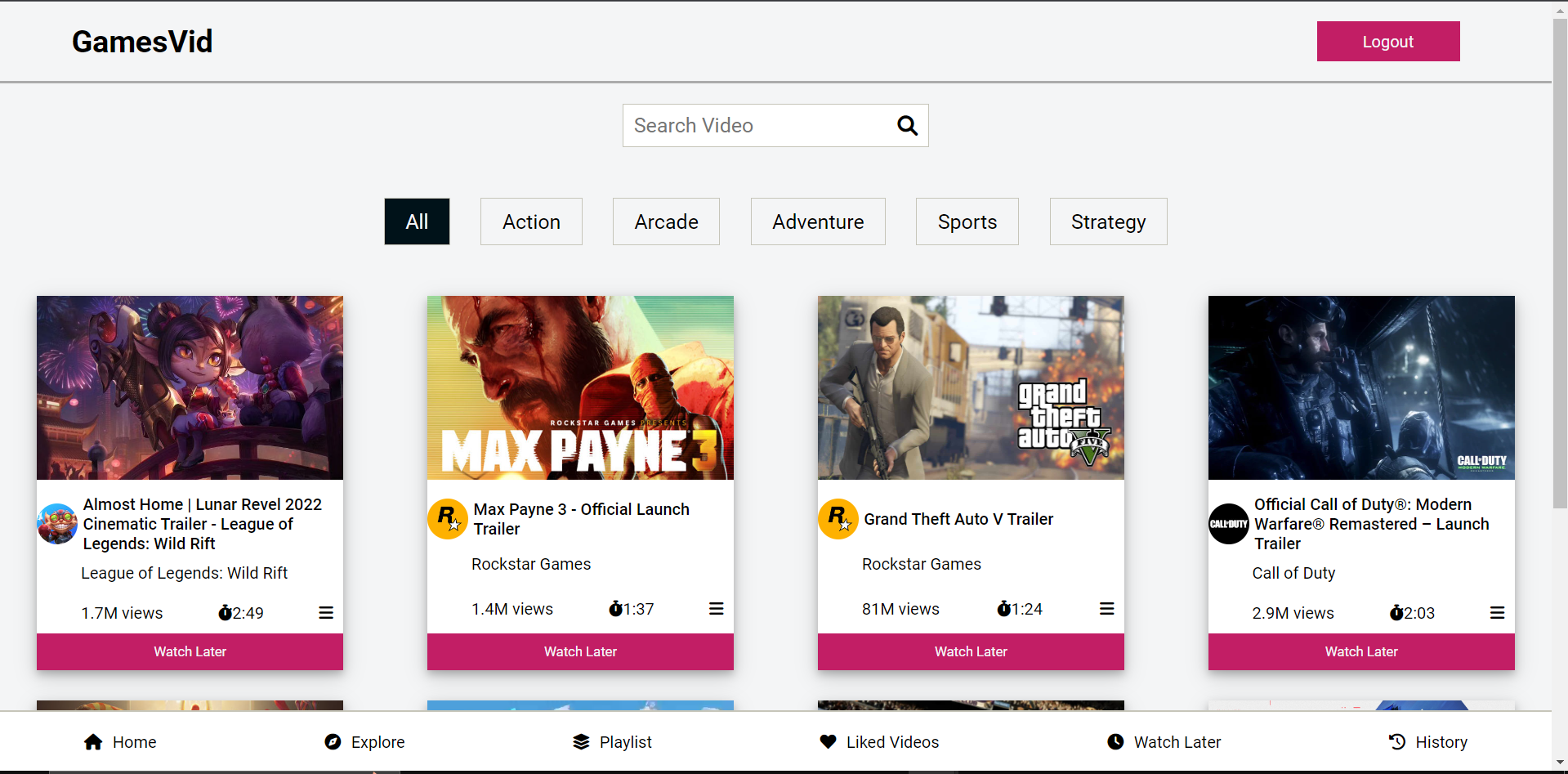Click the Official Call of Duty Modern Warfare title
This screenshot has width=1568, height=774.
[x=1372, y=524]
